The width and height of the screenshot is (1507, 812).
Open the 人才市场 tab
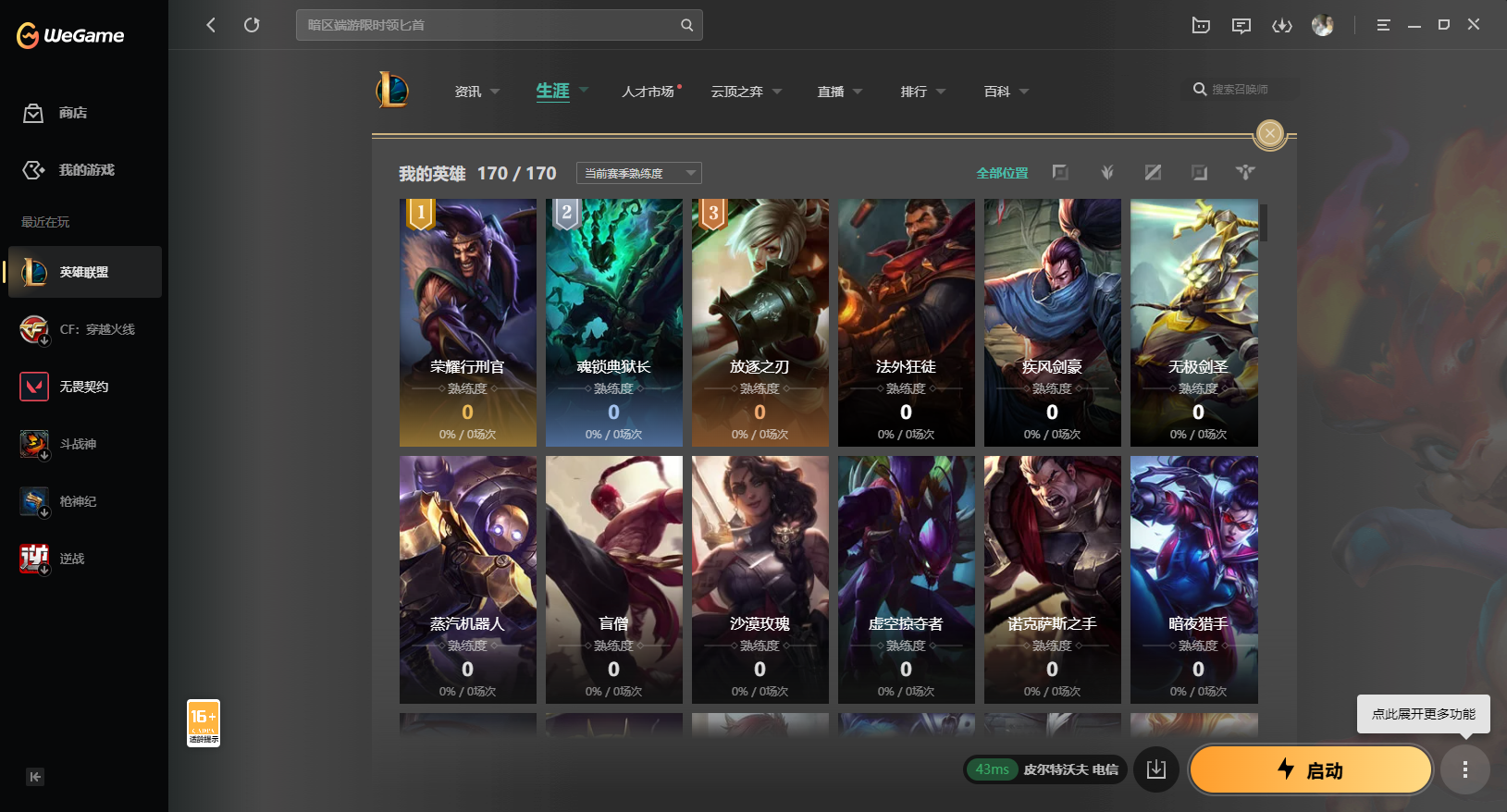(x=649, y=92)
